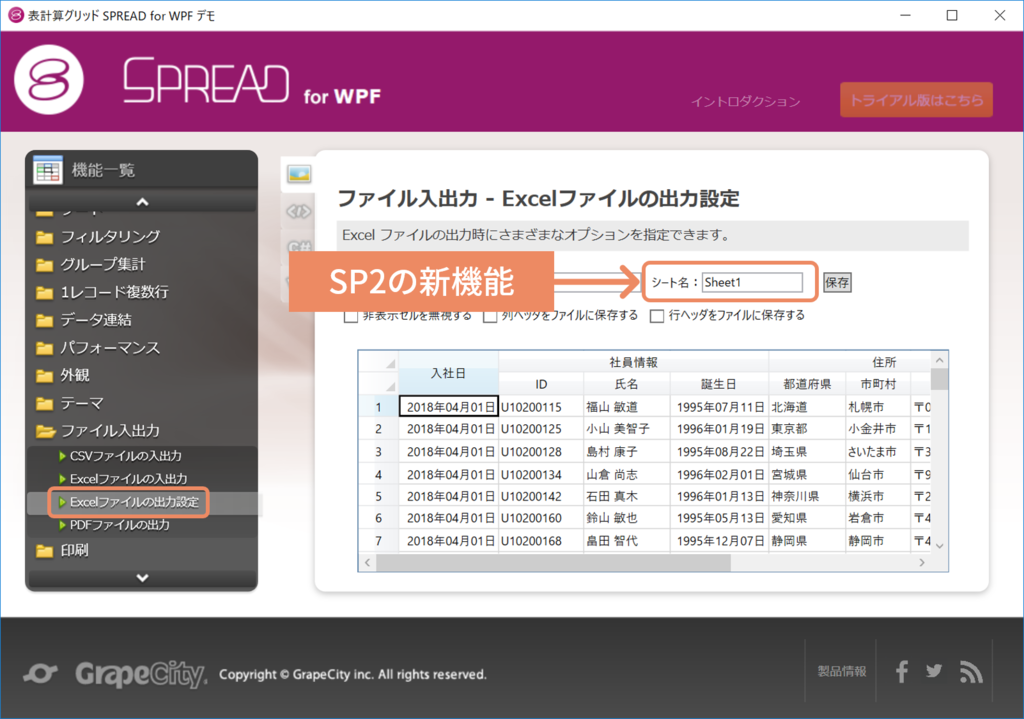Select PDFファイルの出力 item
1024x719 pixels.
(x=119, y=525)
